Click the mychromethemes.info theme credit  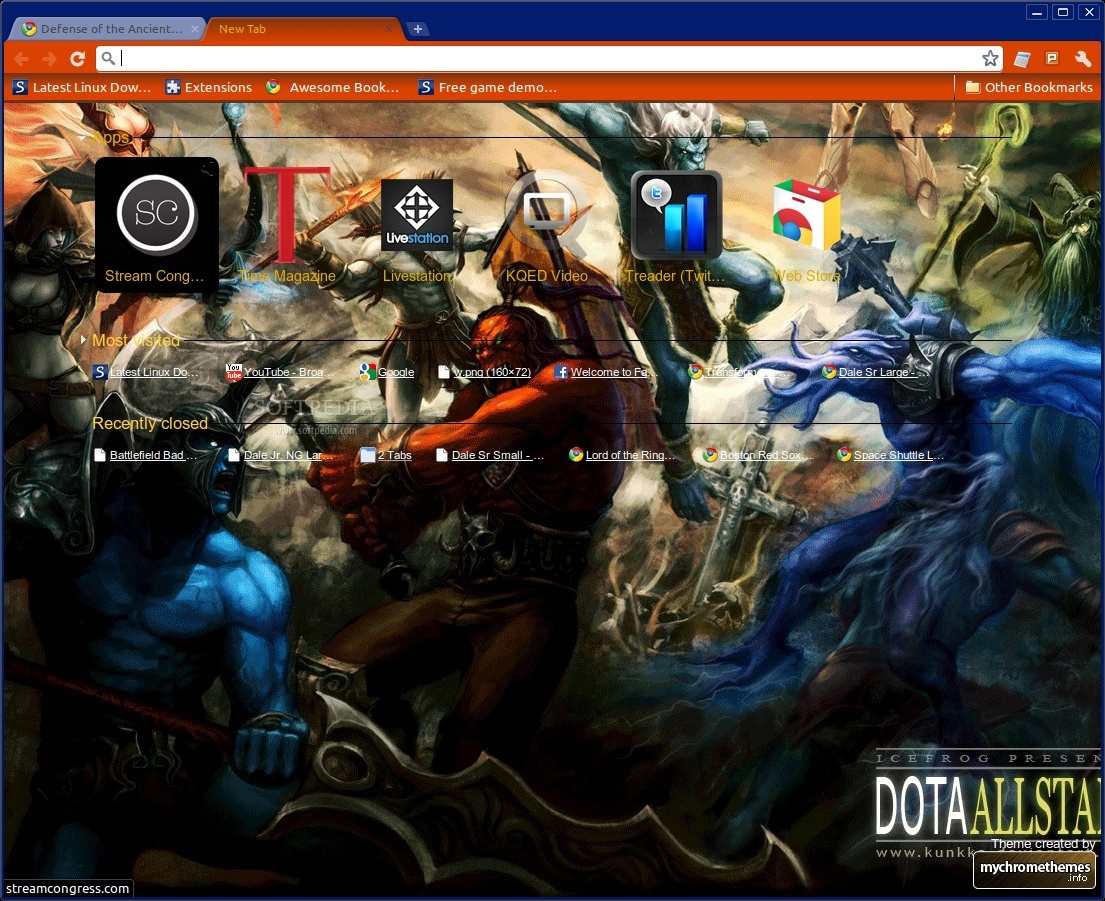[1035, 869]
